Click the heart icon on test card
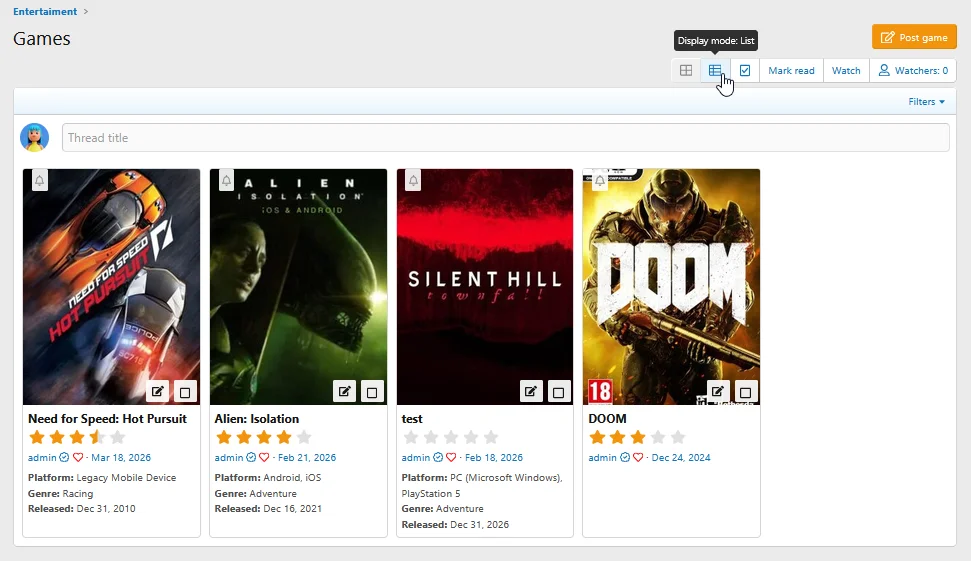 coord(451,458)
